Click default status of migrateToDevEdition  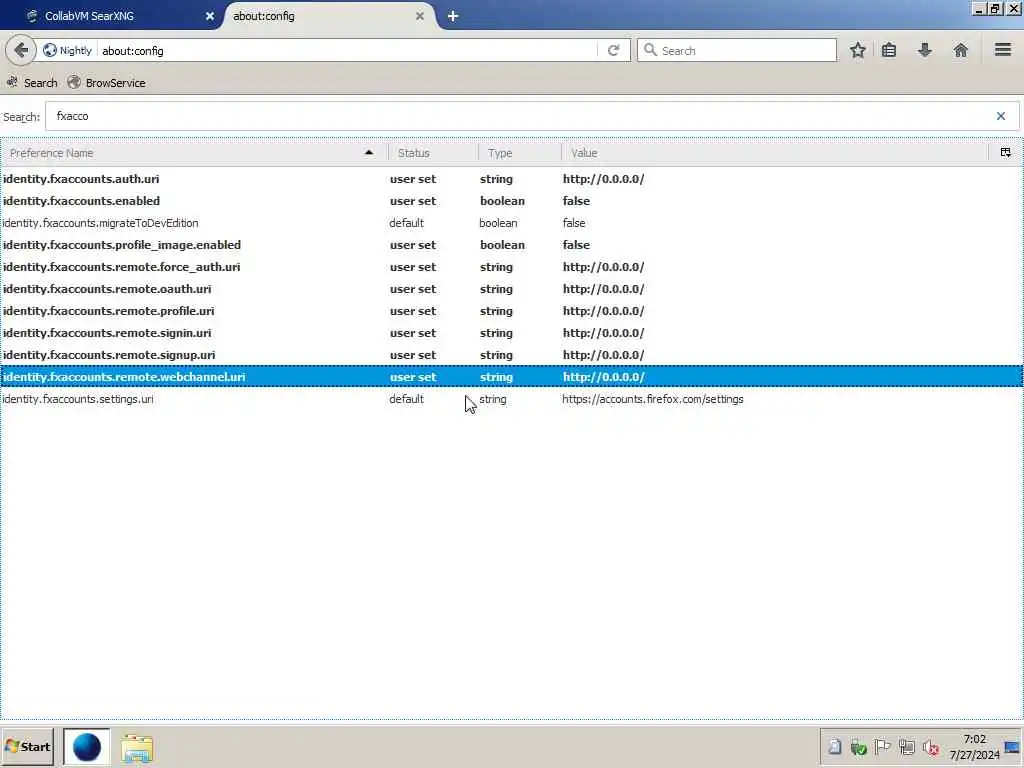pyautogui.click(x=406, y=223)
